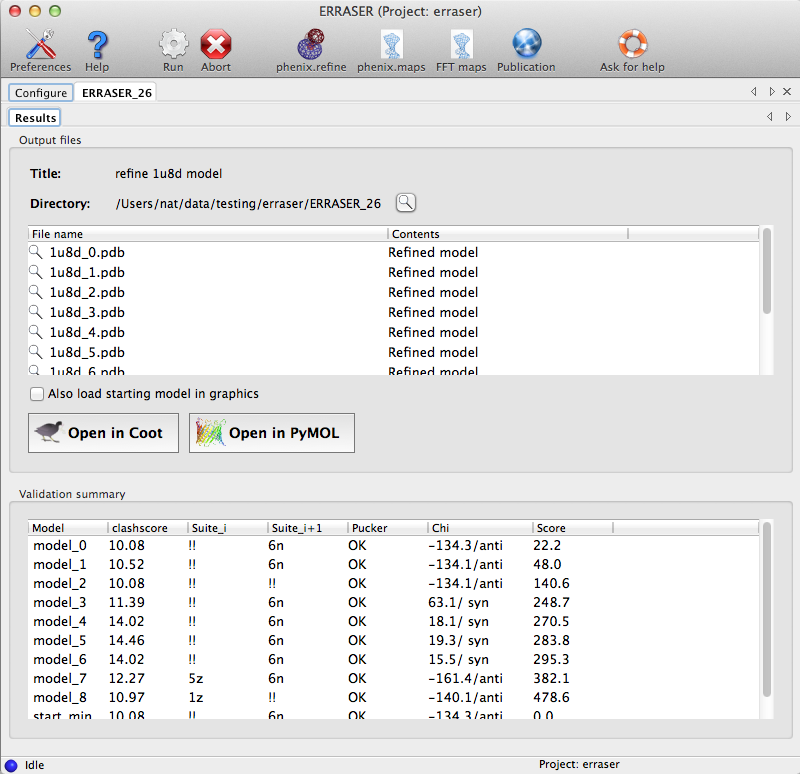Click Open in Coot button

(x=103, y=433)
